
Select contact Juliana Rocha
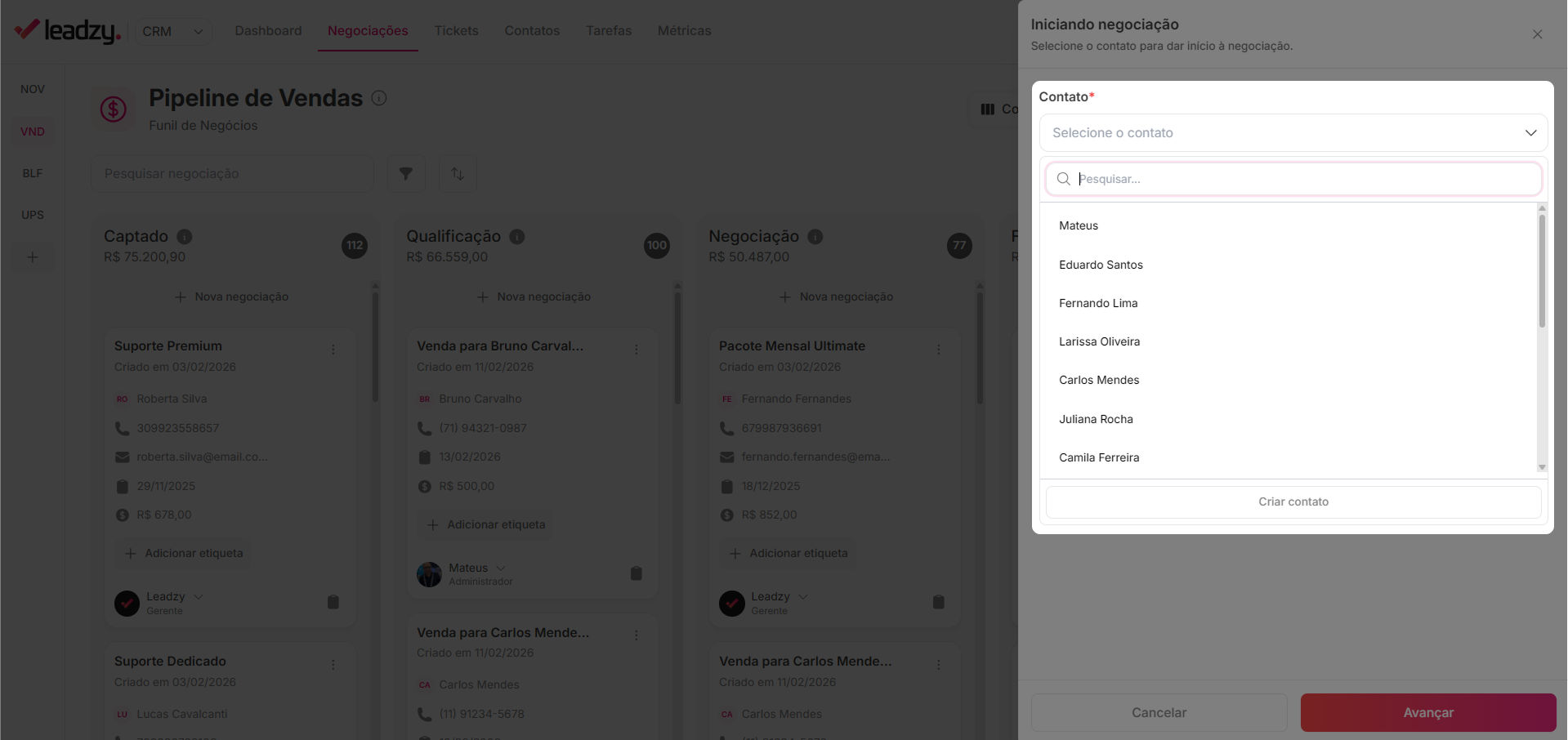pyautogui.click(x=1289, y=419)
